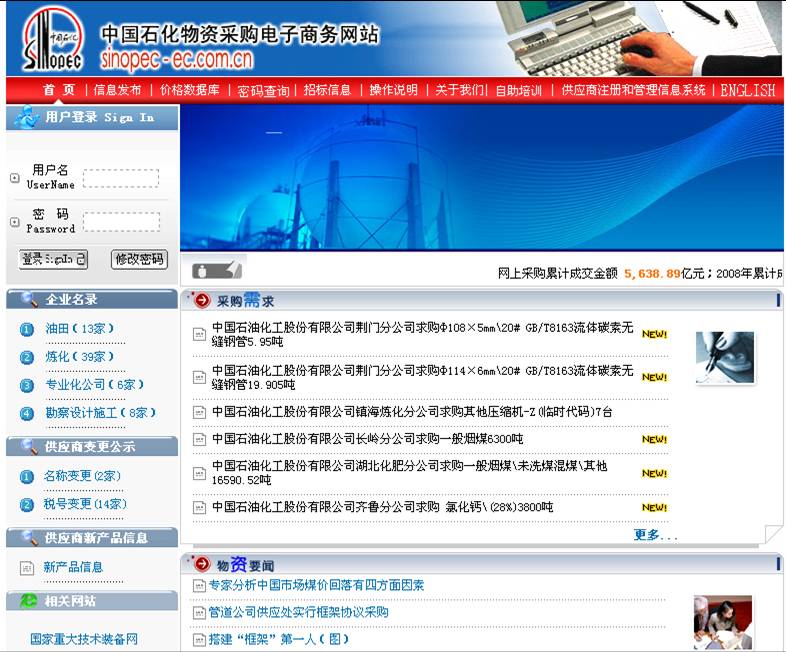
Task: Open 国家重大技术装备网 link
Action: [84, 639]
